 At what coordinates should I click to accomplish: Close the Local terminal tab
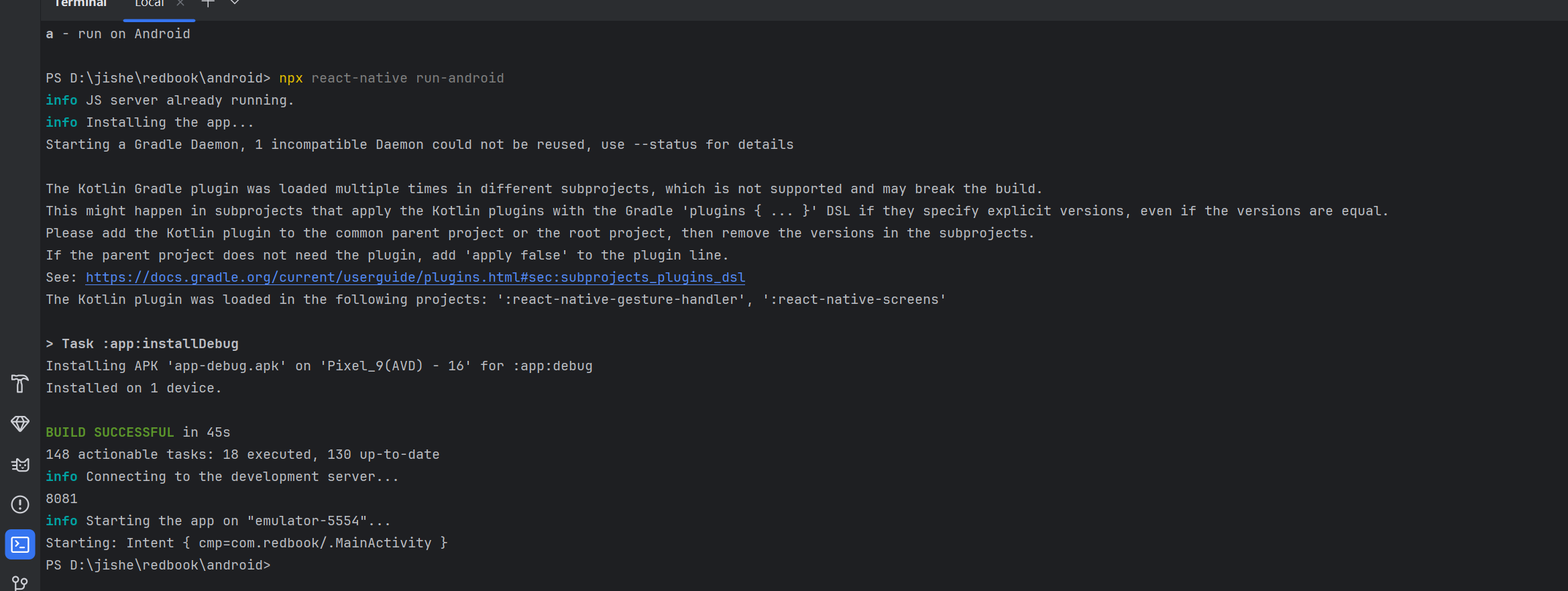click(x=180, y=3)
